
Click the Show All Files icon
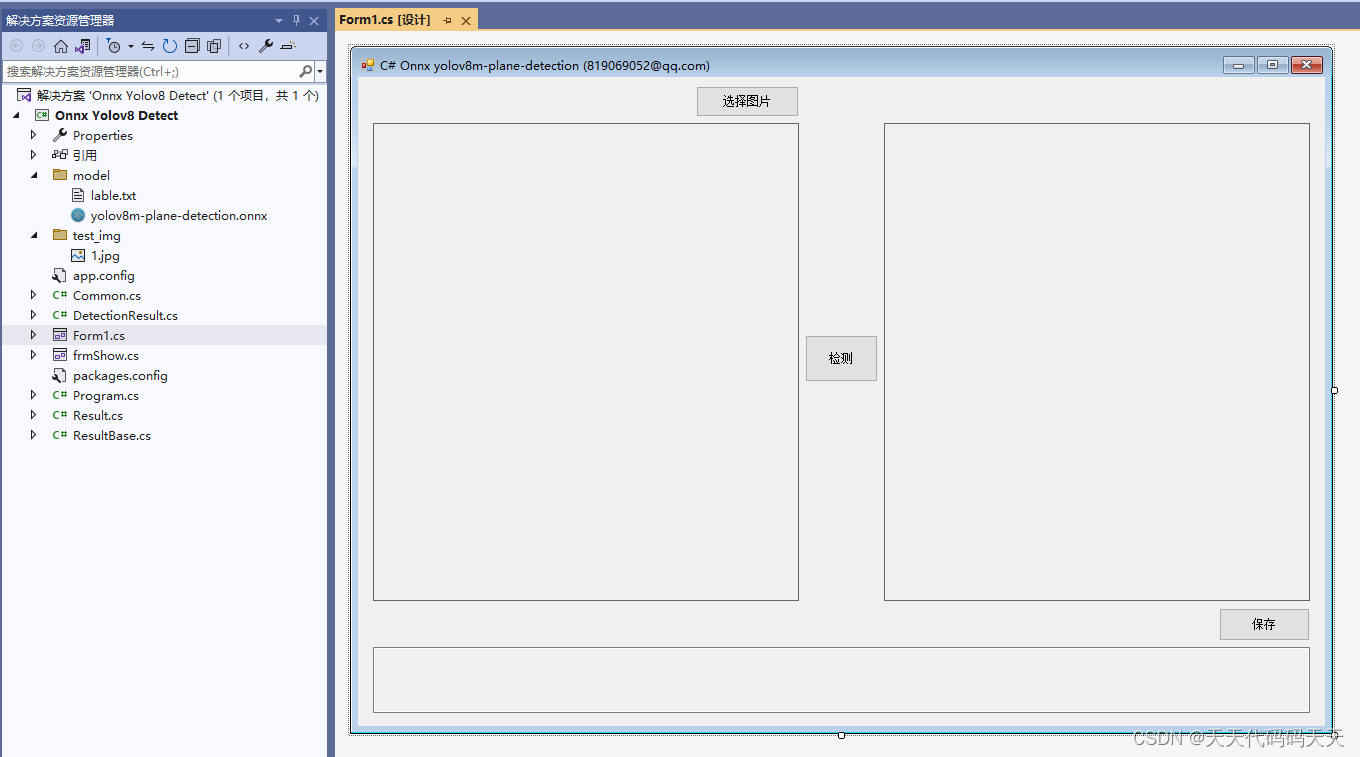[x=214, y=45]
